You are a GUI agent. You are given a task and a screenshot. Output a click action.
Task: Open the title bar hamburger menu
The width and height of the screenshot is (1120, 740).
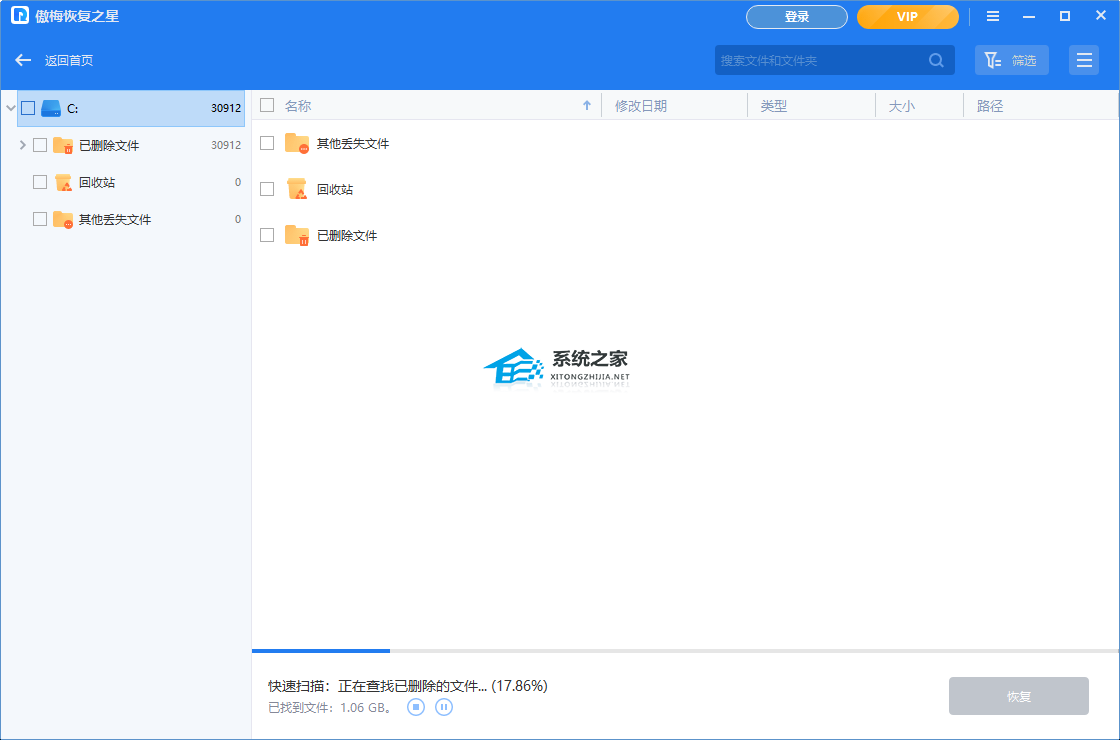993,16
